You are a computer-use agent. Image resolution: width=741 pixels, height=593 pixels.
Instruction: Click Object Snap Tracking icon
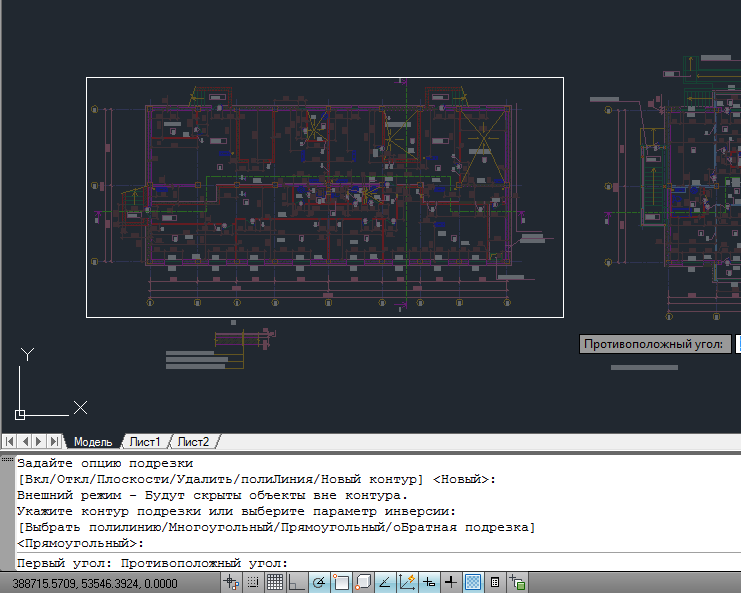tap(385, 582)
